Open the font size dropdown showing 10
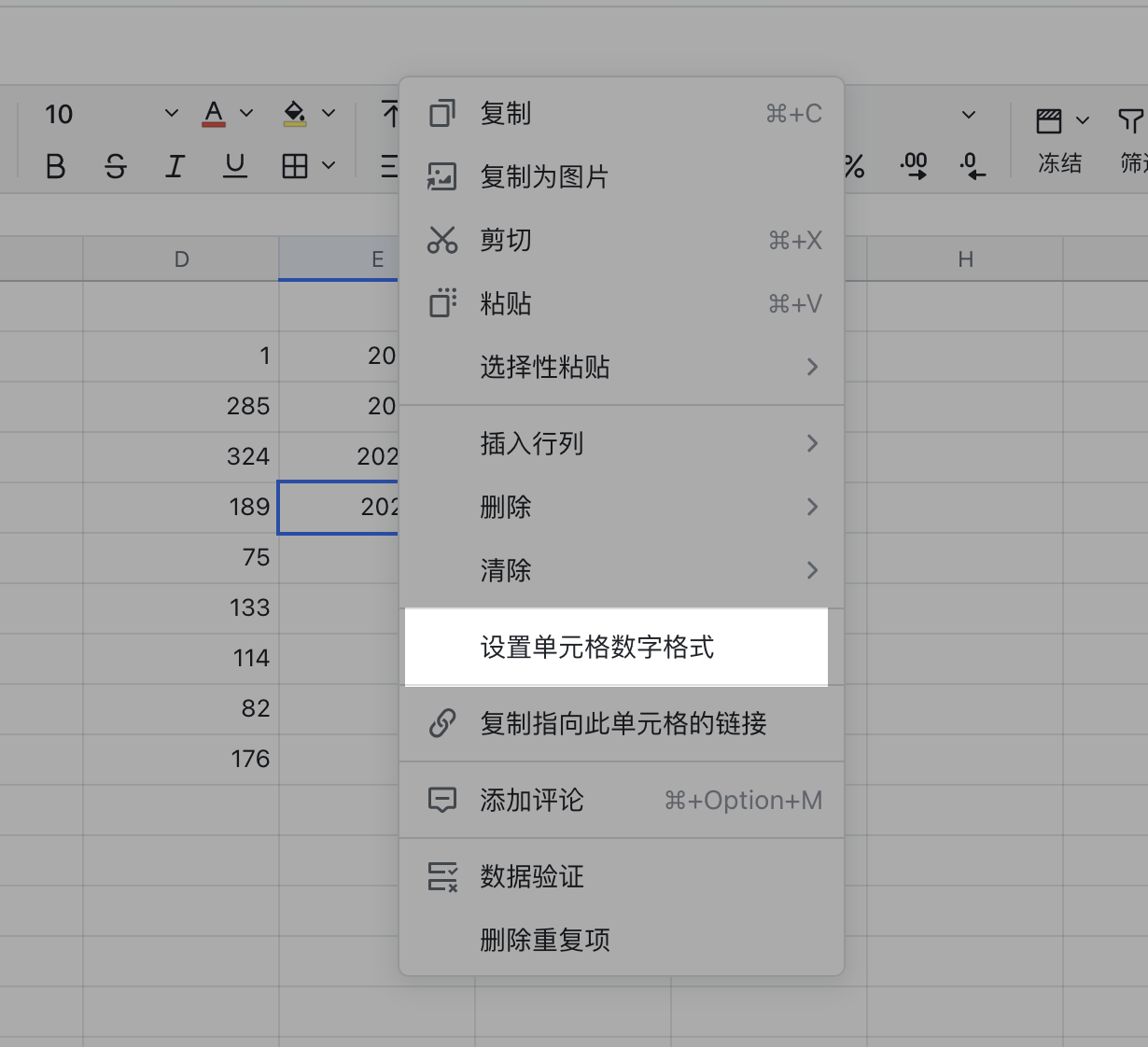 [171, 114]
